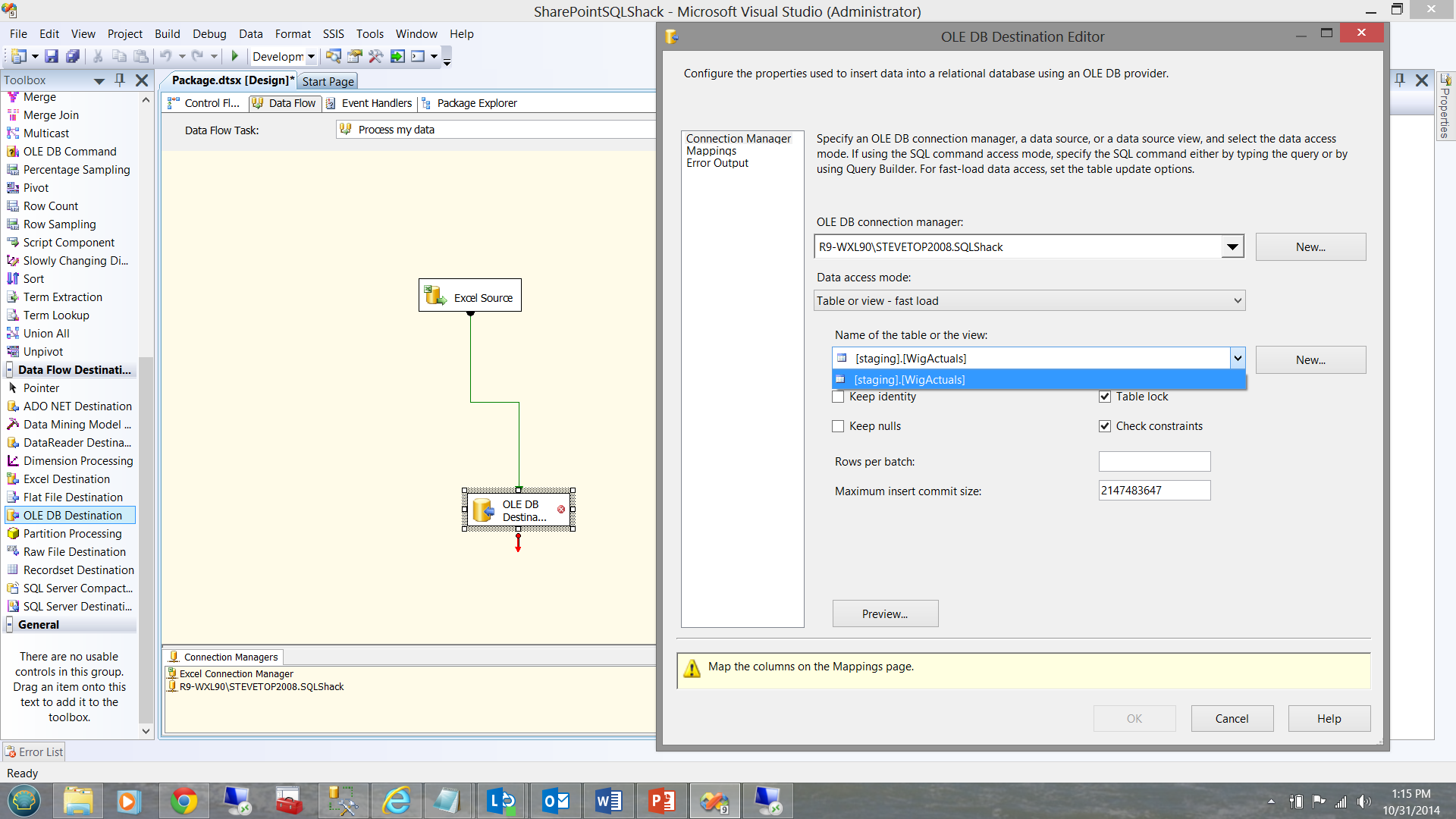Select OLE DB Destination in Toolbox

click(72, 516)
